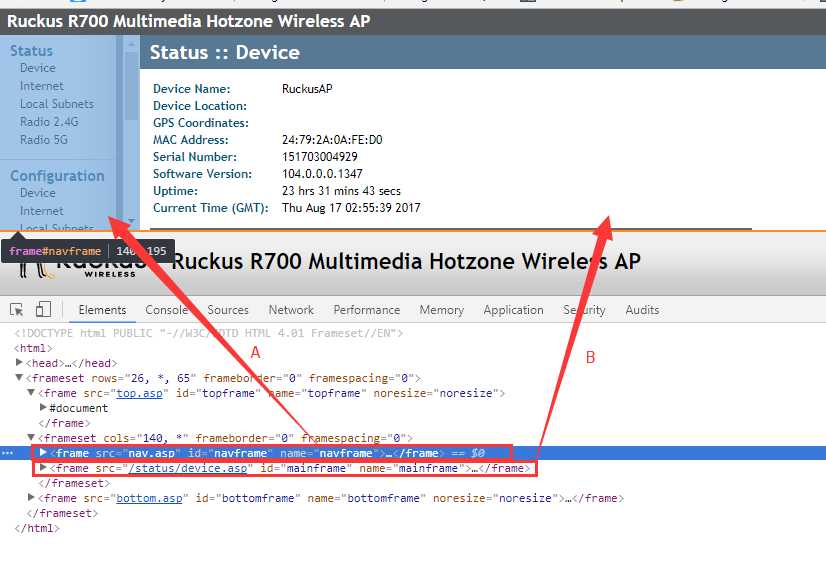
Task: Click the device name value RuckusAP
Action: (307, 89)
